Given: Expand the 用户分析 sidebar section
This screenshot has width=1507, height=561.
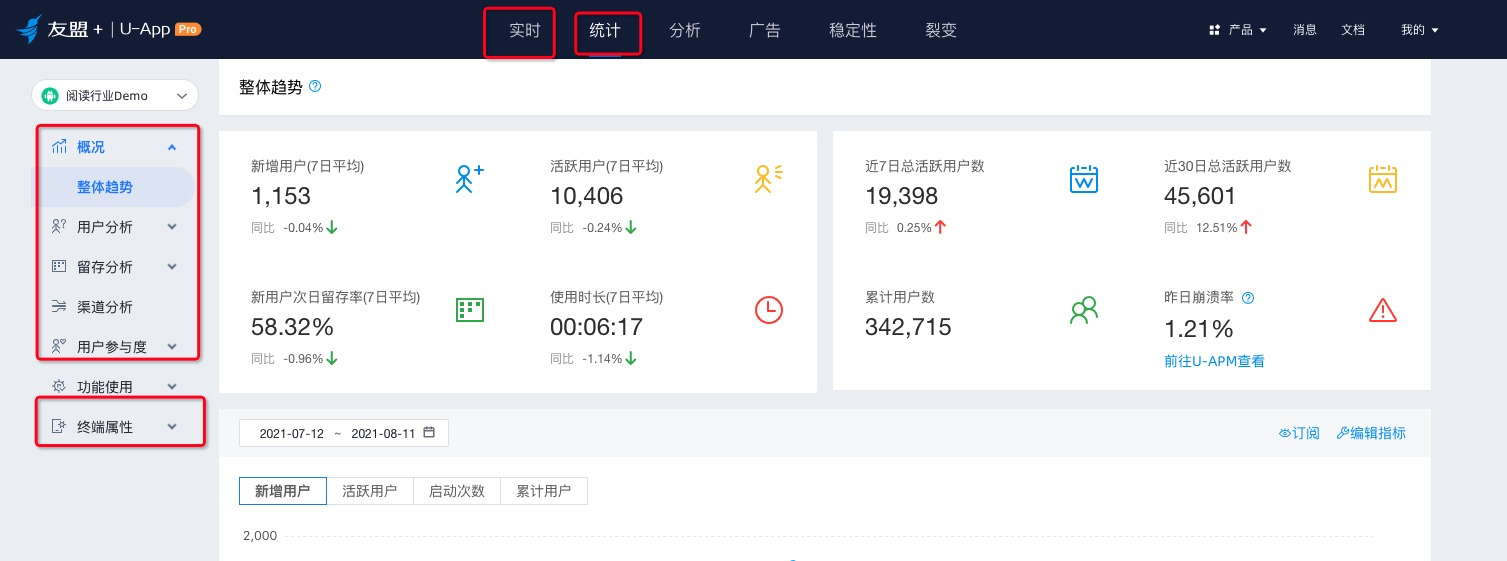Looking at the screenshot, I should click(115, 227).
